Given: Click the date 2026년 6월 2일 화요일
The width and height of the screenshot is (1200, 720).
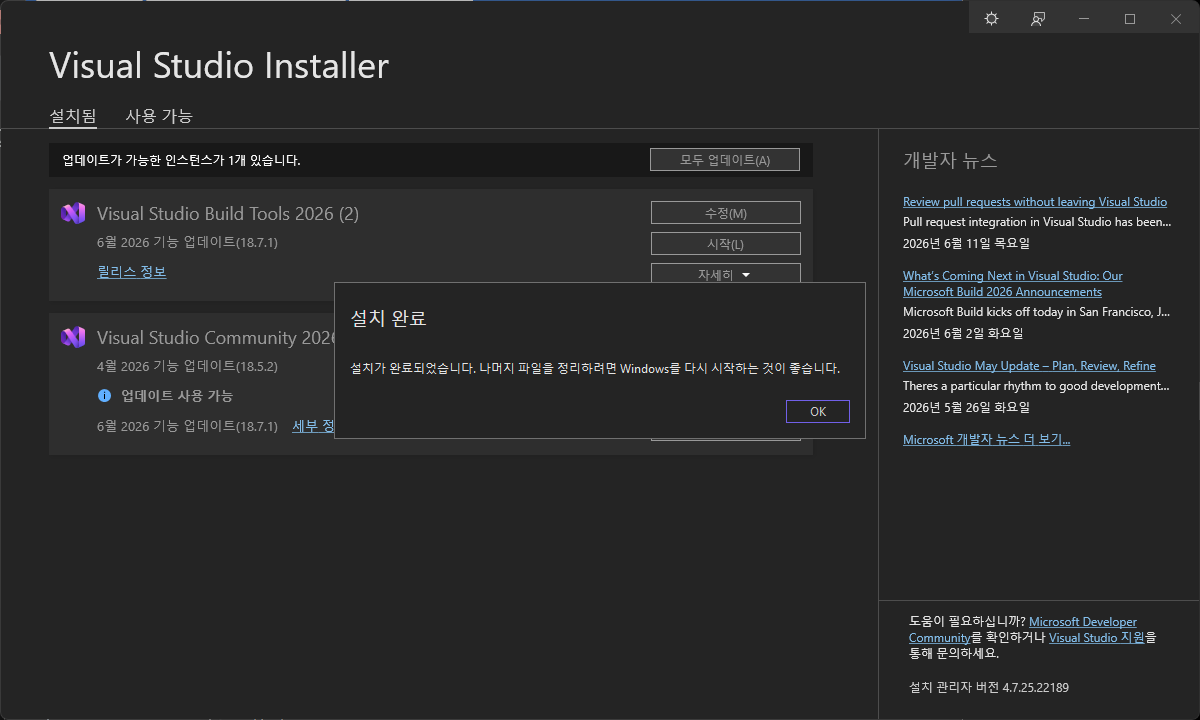Looking at the screenshot, I should 962,333.
